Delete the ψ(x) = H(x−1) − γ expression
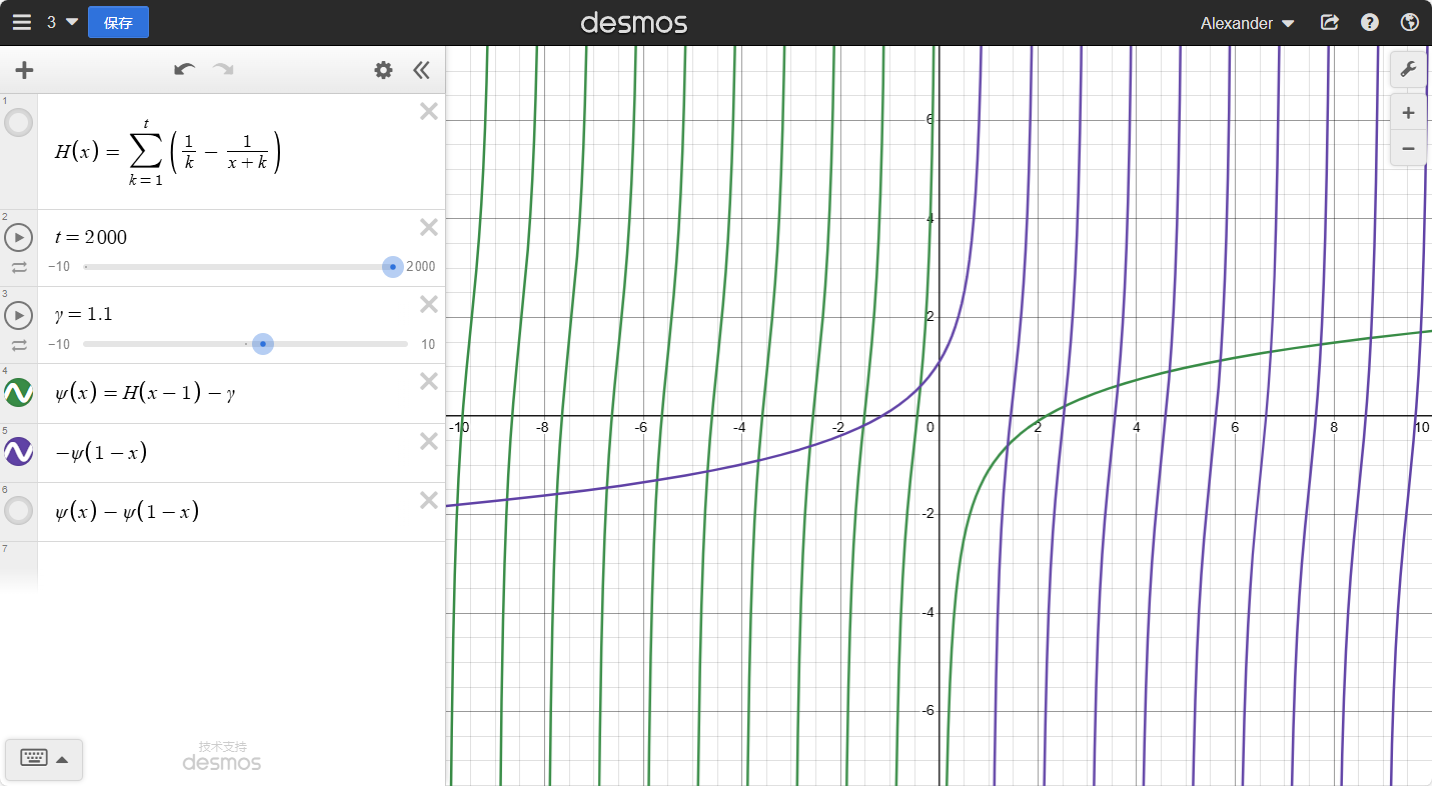 coord(429,381)
